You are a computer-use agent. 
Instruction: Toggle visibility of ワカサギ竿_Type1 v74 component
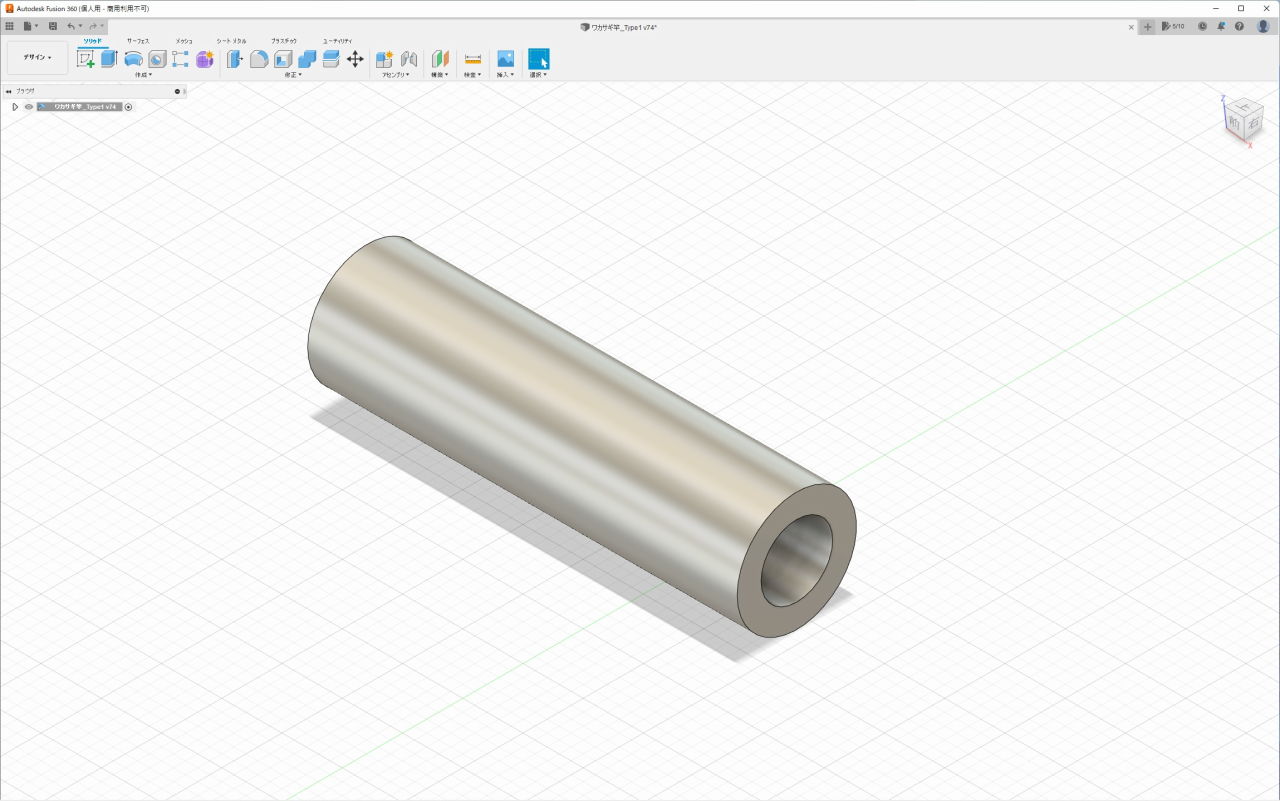click(29, 106)
